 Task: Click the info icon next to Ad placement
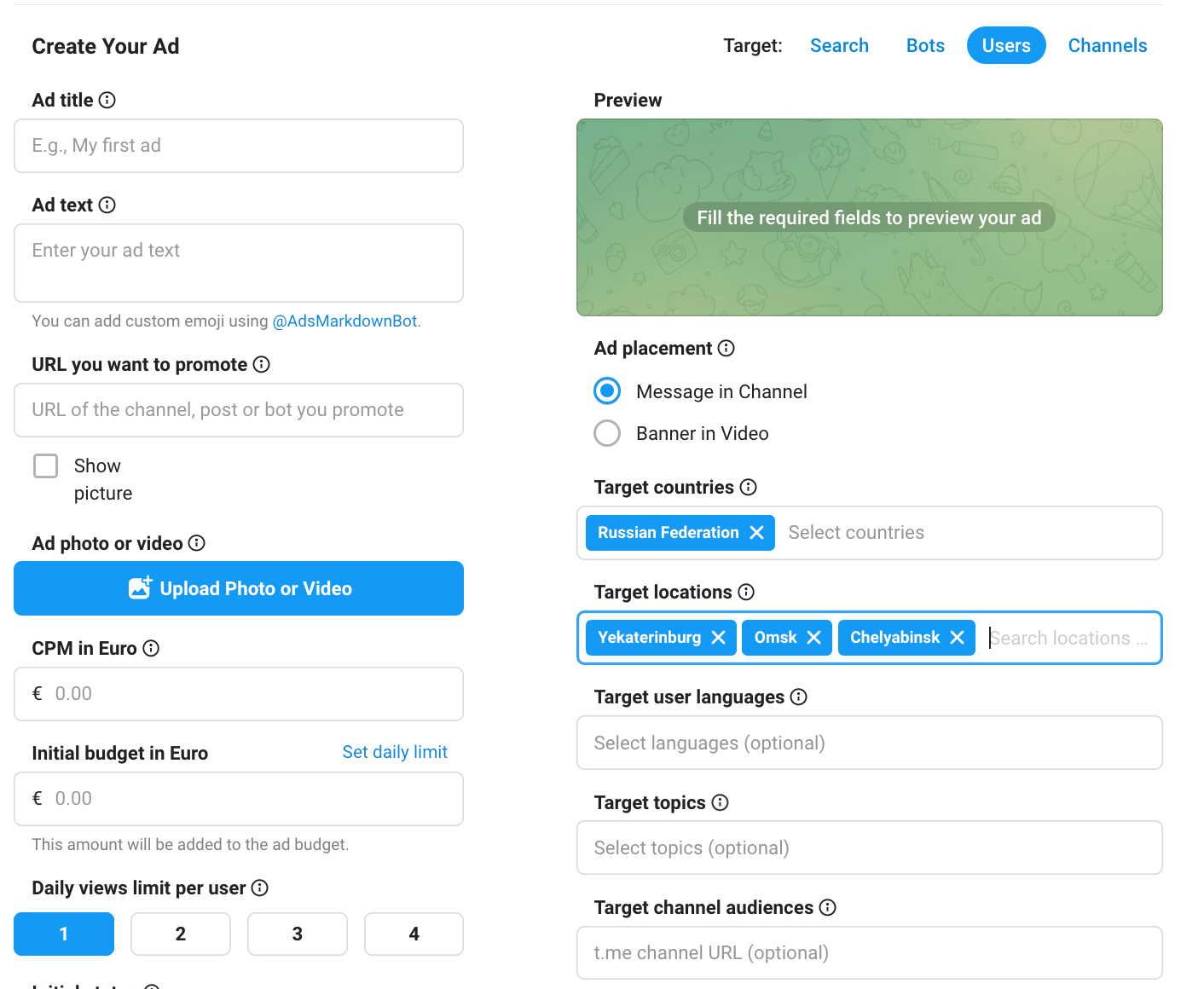(x=726, y=349)
